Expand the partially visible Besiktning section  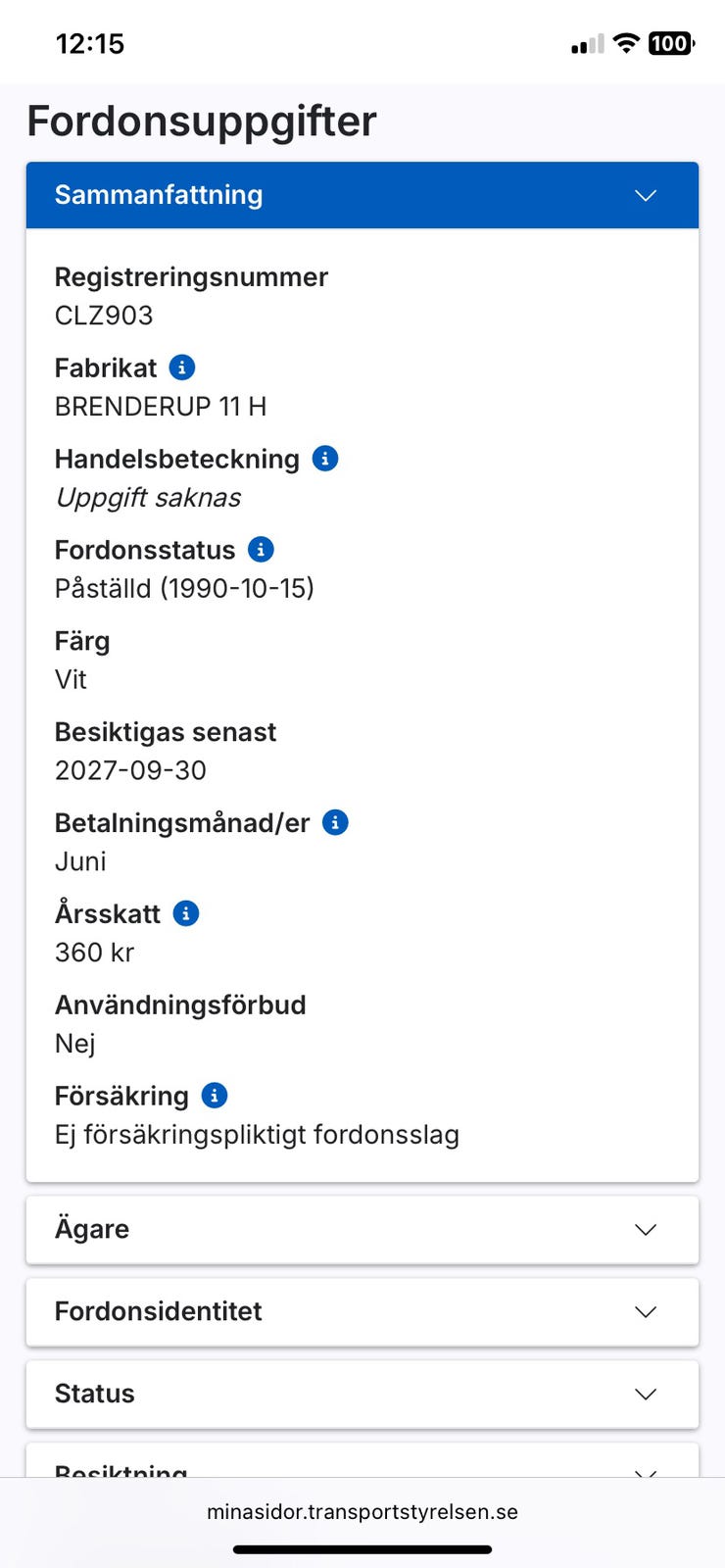coord(362,1467)
